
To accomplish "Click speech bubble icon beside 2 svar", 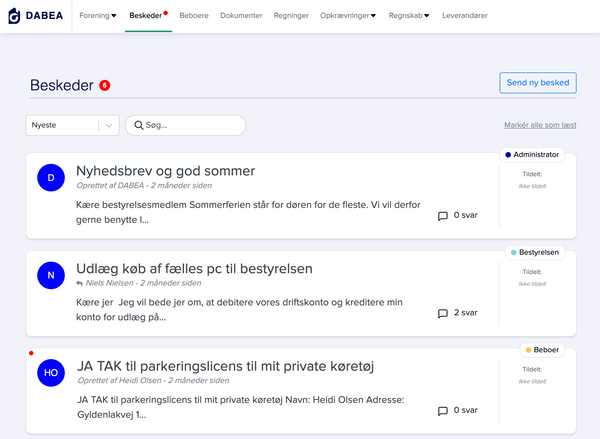I will [443, 313].
